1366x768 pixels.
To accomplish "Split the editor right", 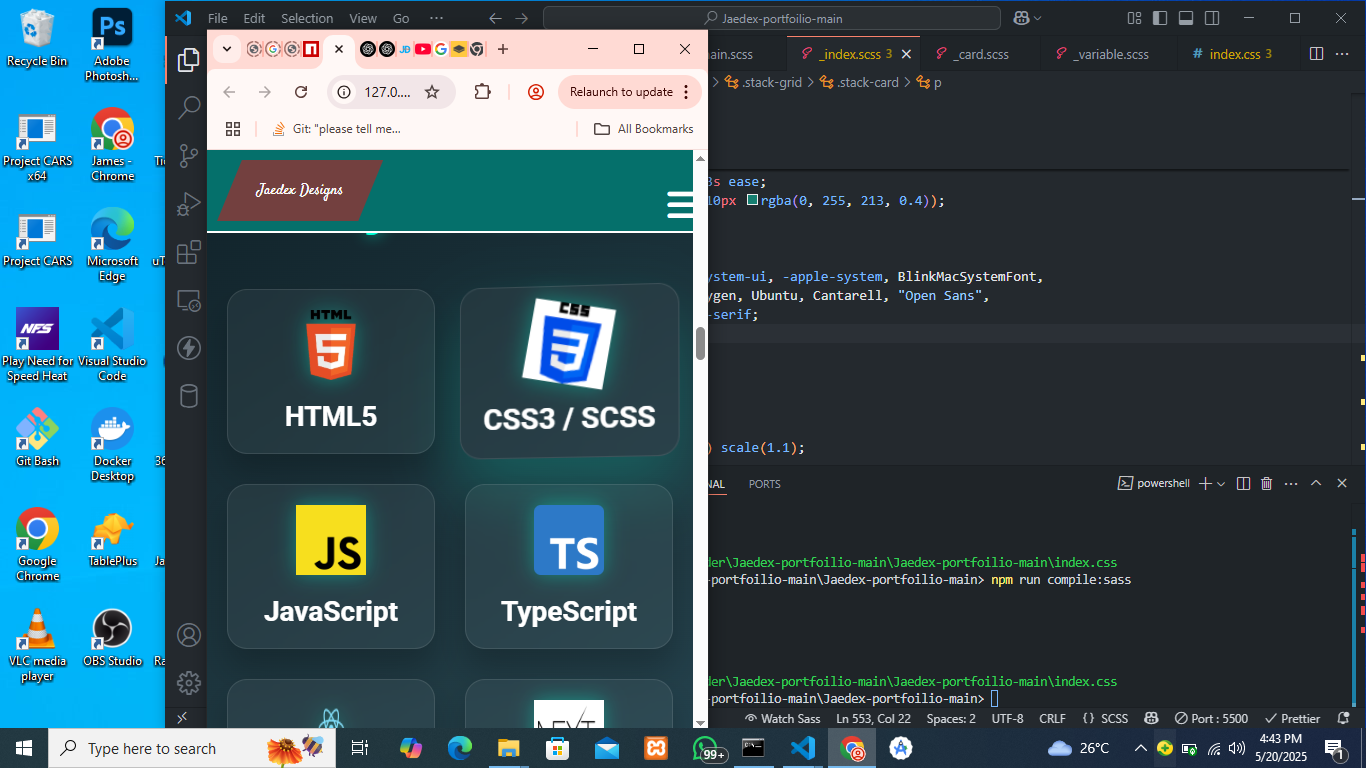I will point(1316,54).
